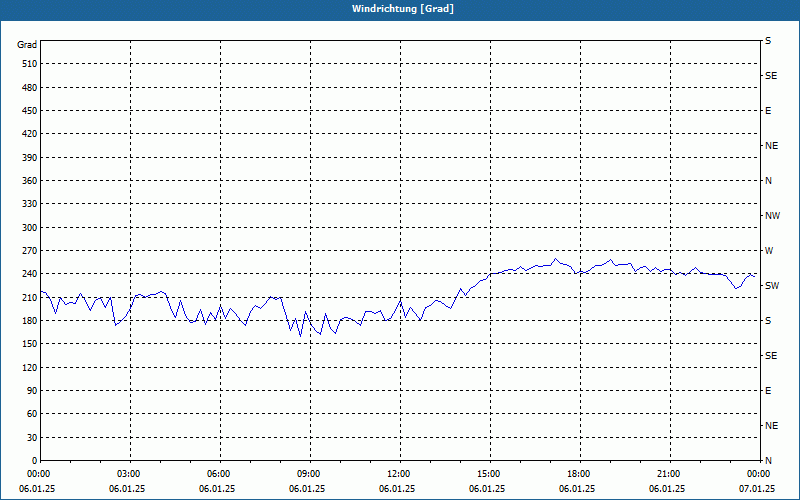The height and width of the screenshot is (500, 800).
Task: Click the SW compass direction label
Action: pos(772,286)
